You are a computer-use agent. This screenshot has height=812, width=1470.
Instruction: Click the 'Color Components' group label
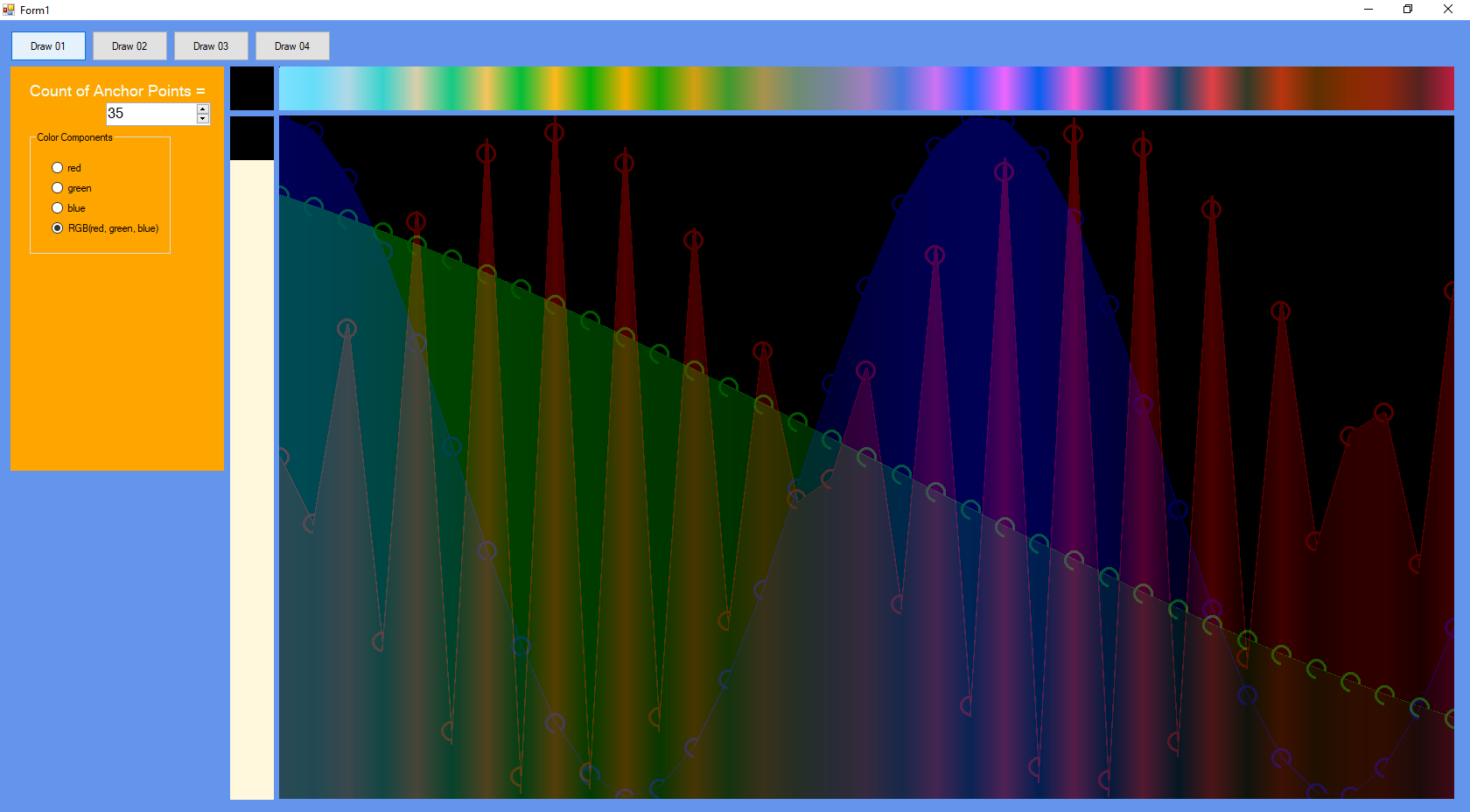point(74,138)
